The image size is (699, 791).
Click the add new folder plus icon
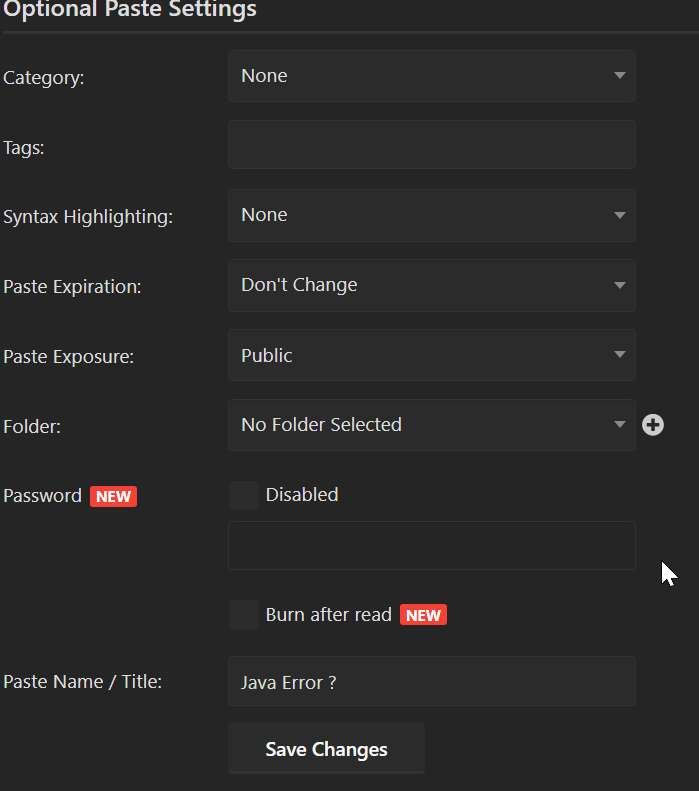point(653,425)
